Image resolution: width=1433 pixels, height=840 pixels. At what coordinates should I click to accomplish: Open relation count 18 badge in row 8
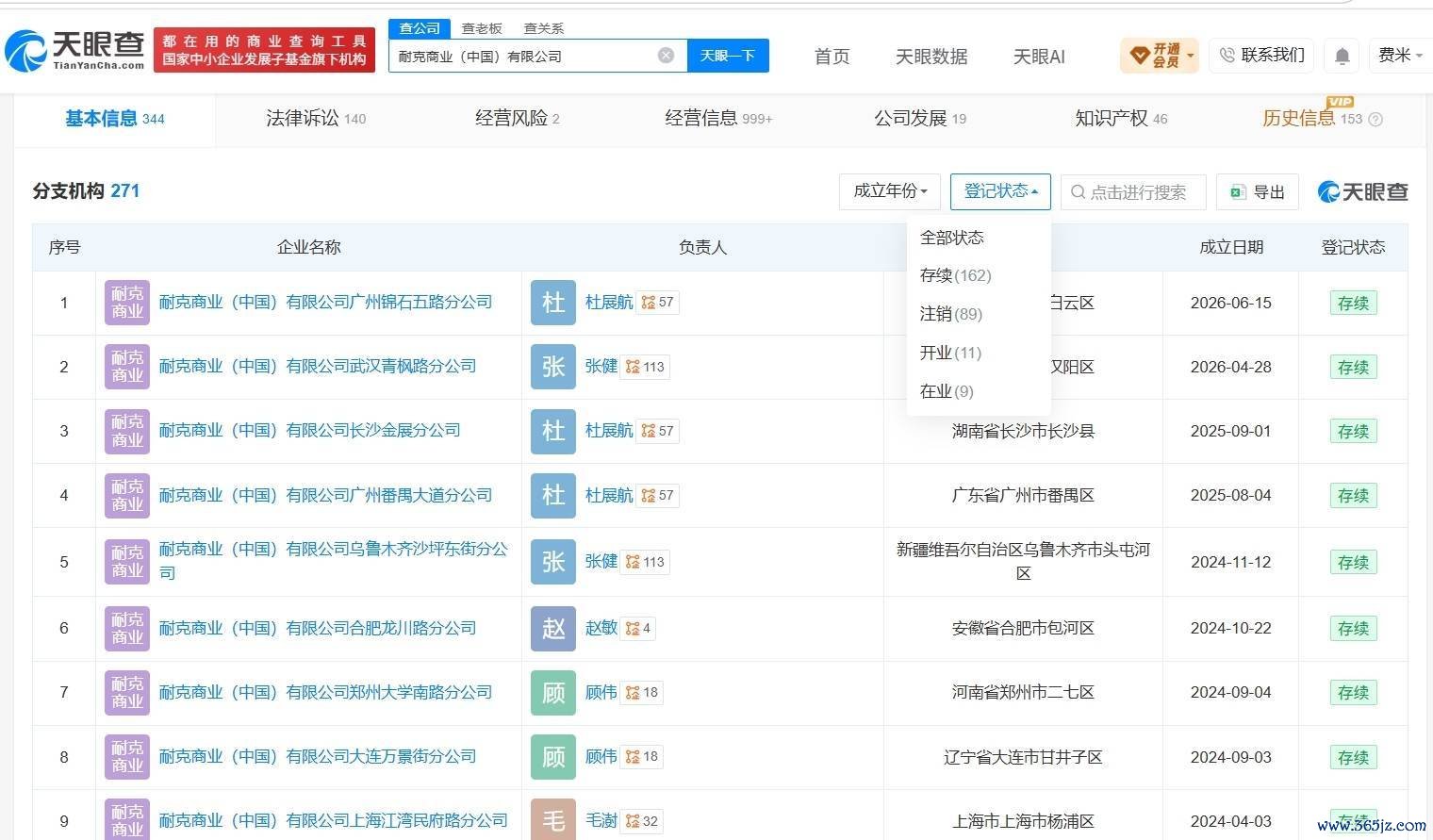pyautogui.click(x=642, y=756)
